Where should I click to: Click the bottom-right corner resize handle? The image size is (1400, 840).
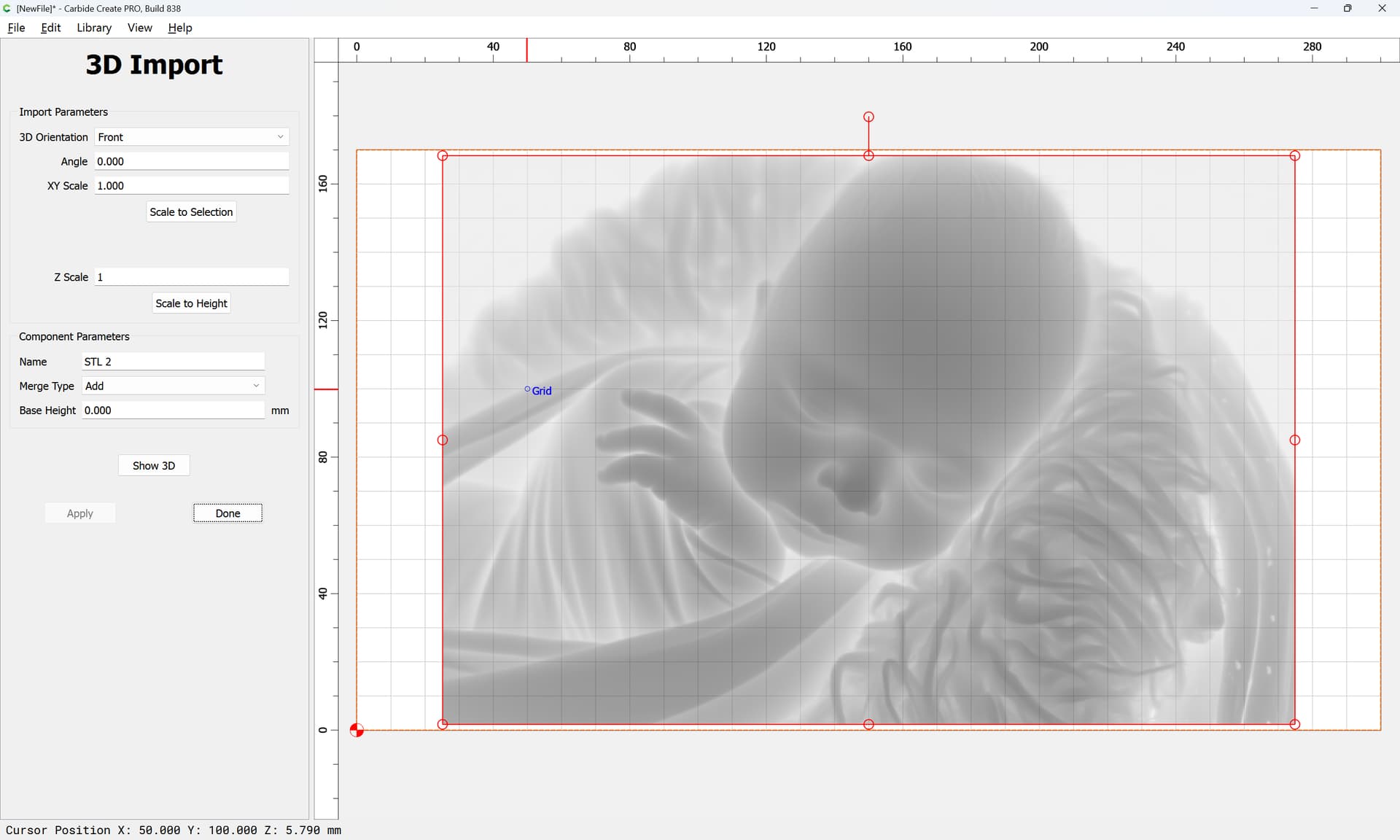click(1295, 724)
